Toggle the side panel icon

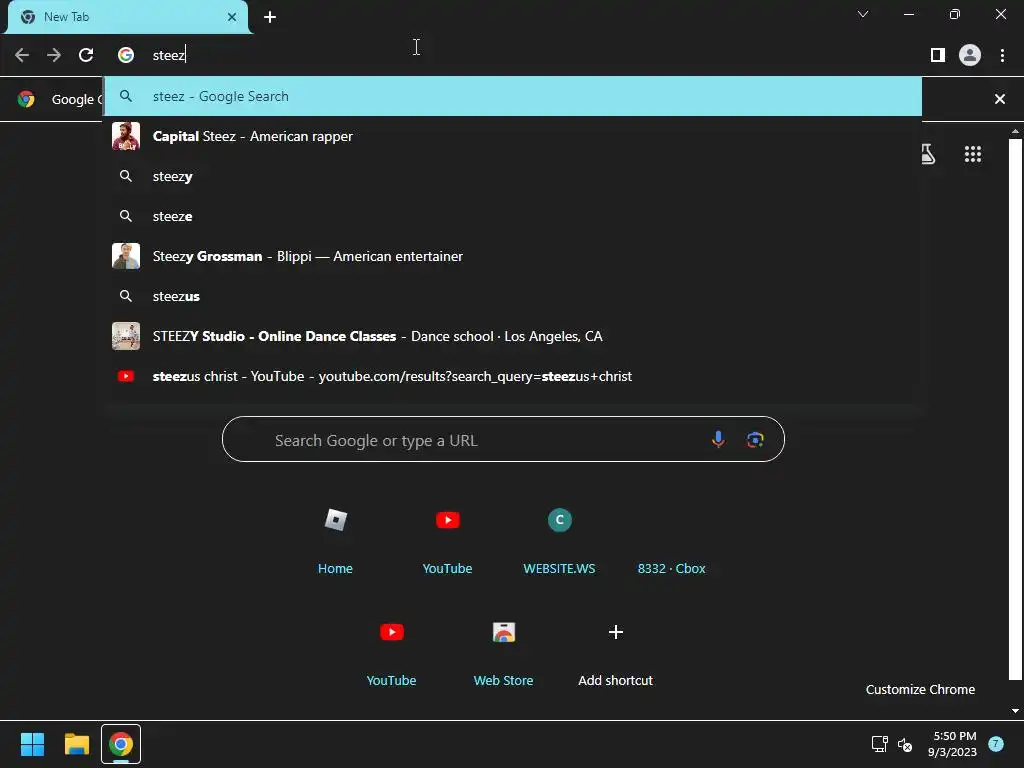938,55
